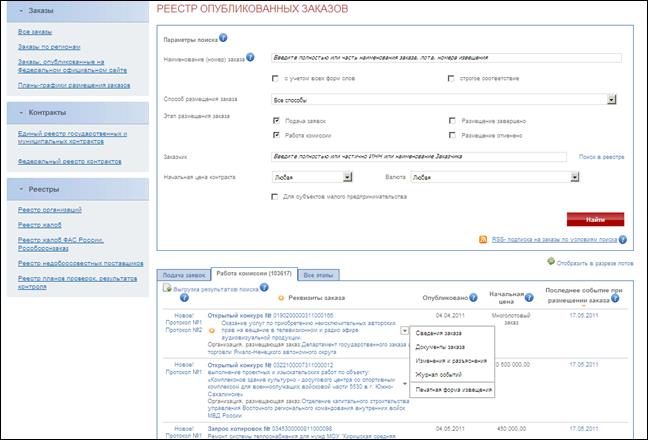Click the red Найти button

596,219
